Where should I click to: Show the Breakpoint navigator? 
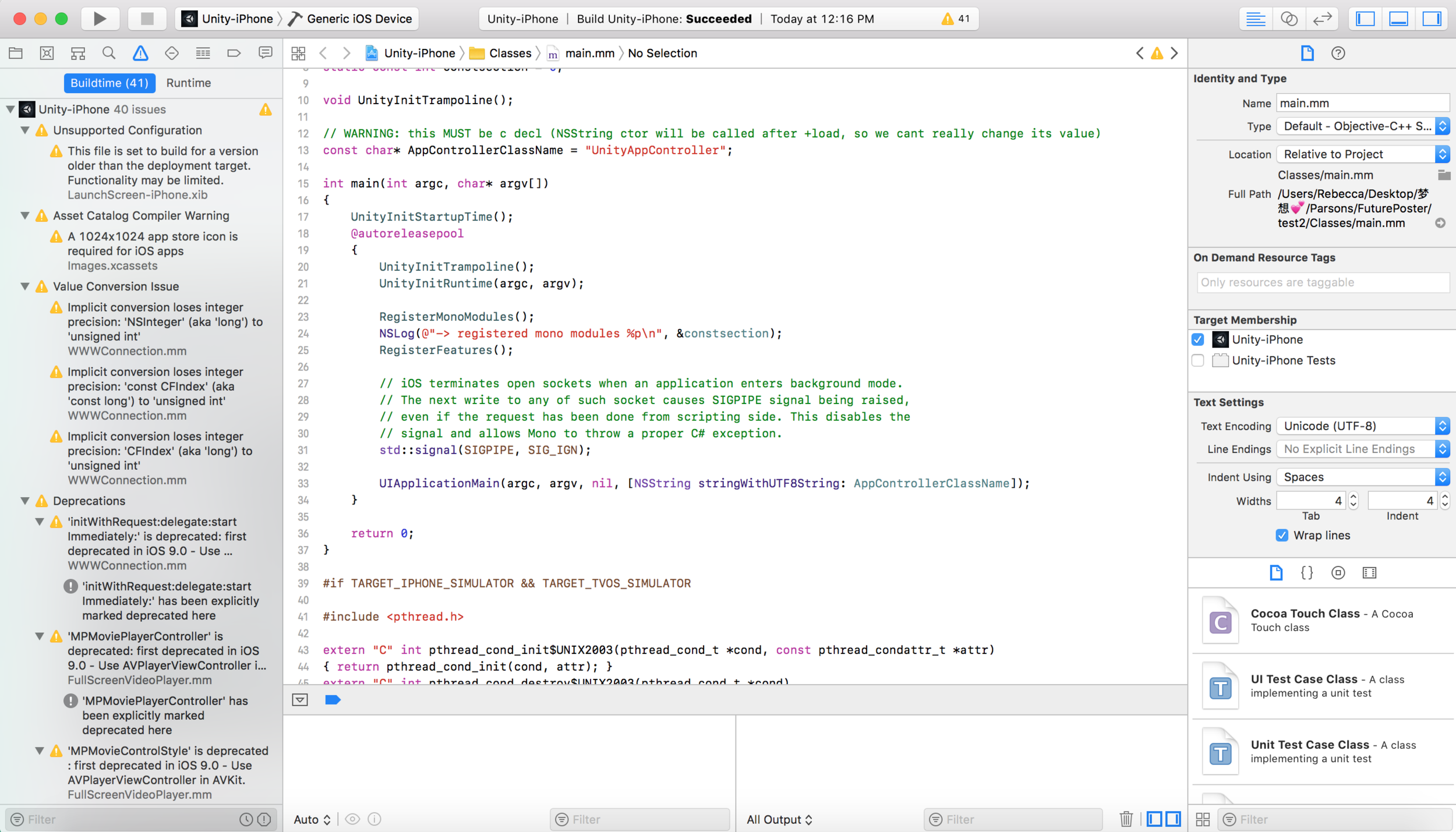[x=234, y=53]
